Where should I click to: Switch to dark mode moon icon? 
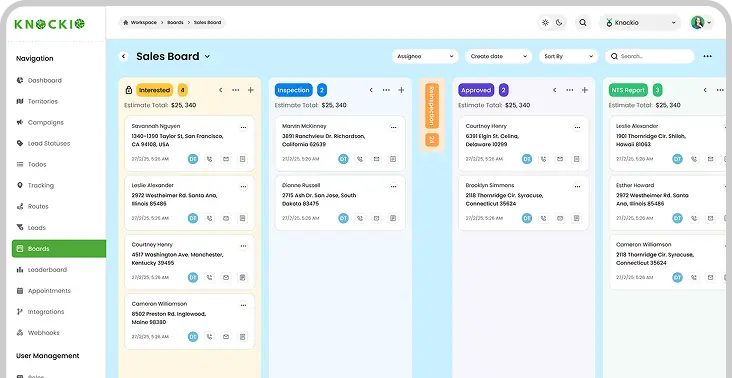click(559, 22)
